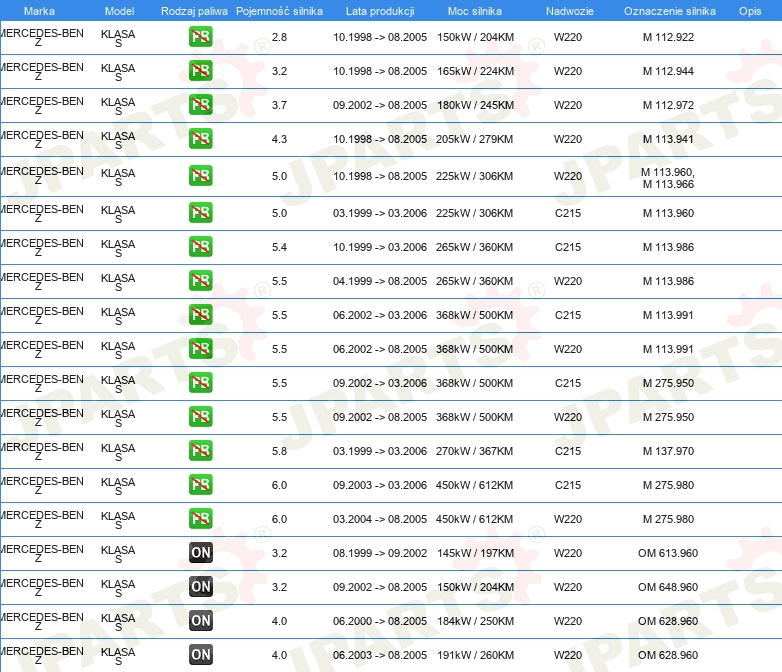
Task: Click ON diesel icon in OM 613.960 row
Action: (x=200, y=552)
